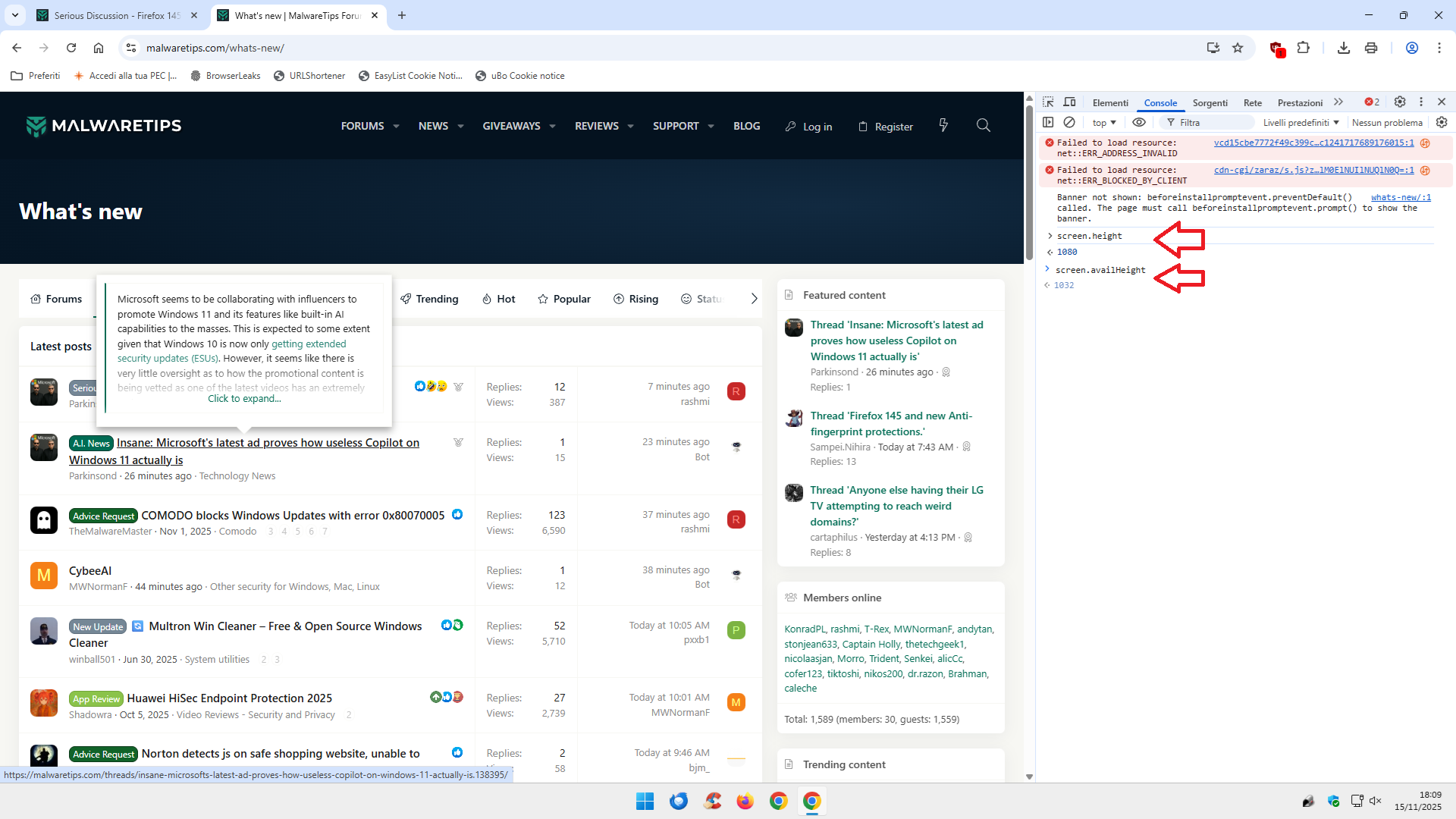Screen dimensions: 1456x819
Task: Open the Chrome three-dot menu
Action: [x=1439, y=48]
